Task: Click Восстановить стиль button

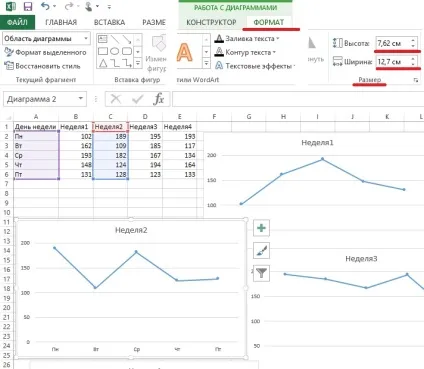Action: click(43, 66)
